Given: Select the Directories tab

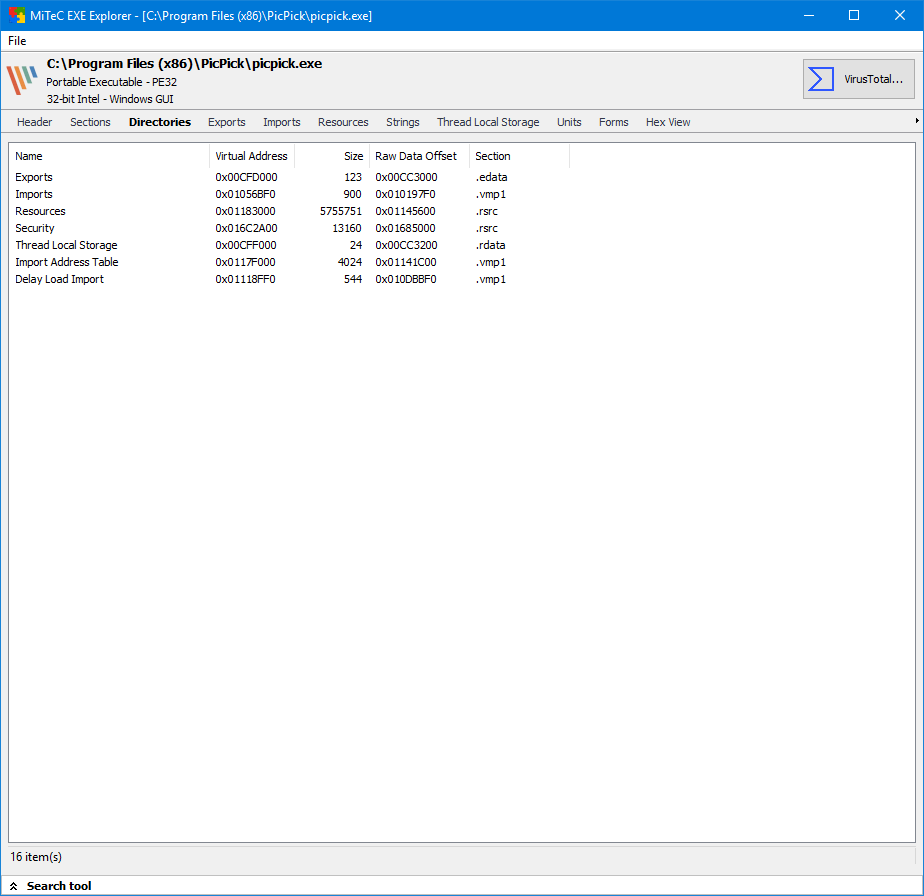Looking at the screenshot, I should coord(160,122).
